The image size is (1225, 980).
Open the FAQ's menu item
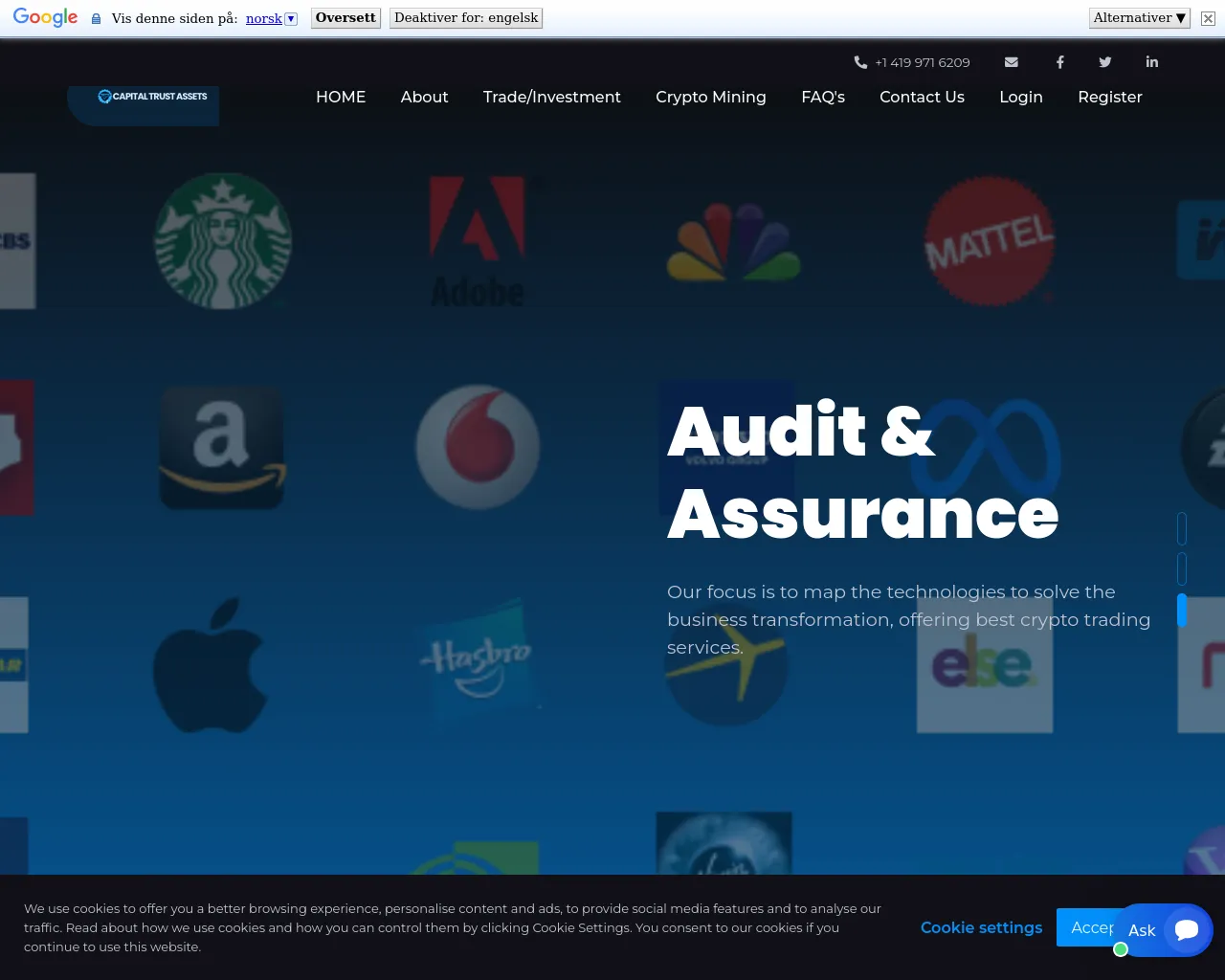coord(823,97)
